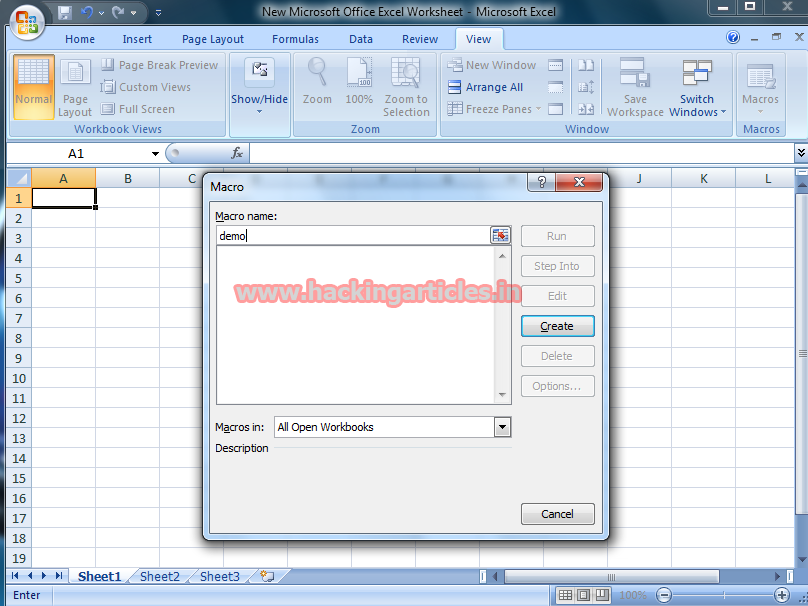Click Page Layout icon in status bar
808x606 pixels.
coord(584,595)
